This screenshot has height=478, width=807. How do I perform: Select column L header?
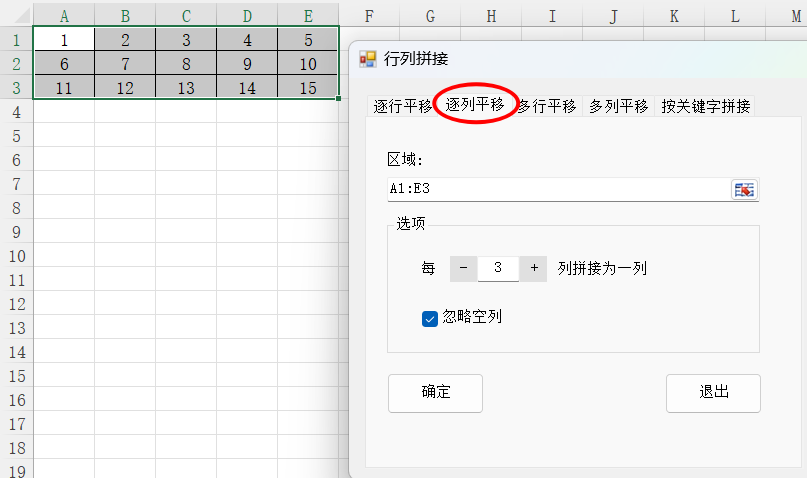point(735,15)
